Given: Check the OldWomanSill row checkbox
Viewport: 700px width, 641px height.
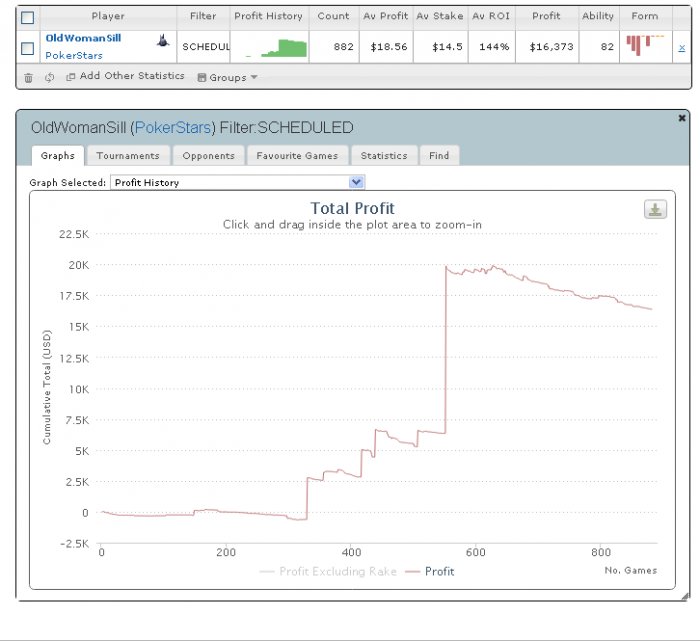Looking at the screenshot, I should [28, 47].
